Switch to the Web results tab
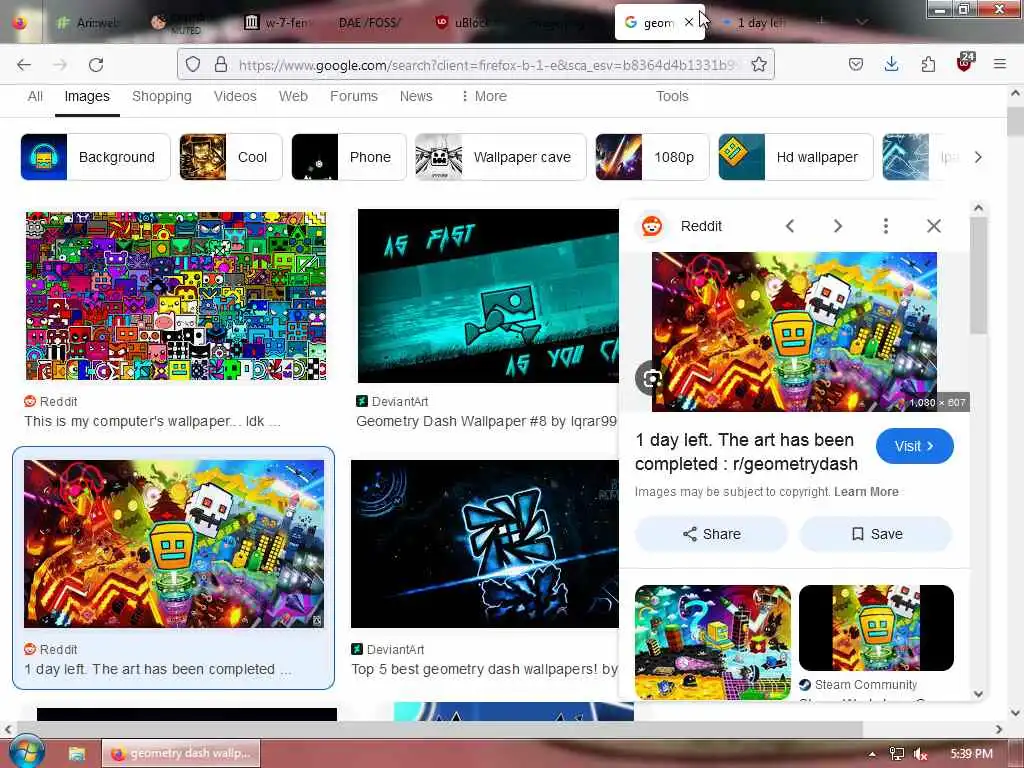 293,96
